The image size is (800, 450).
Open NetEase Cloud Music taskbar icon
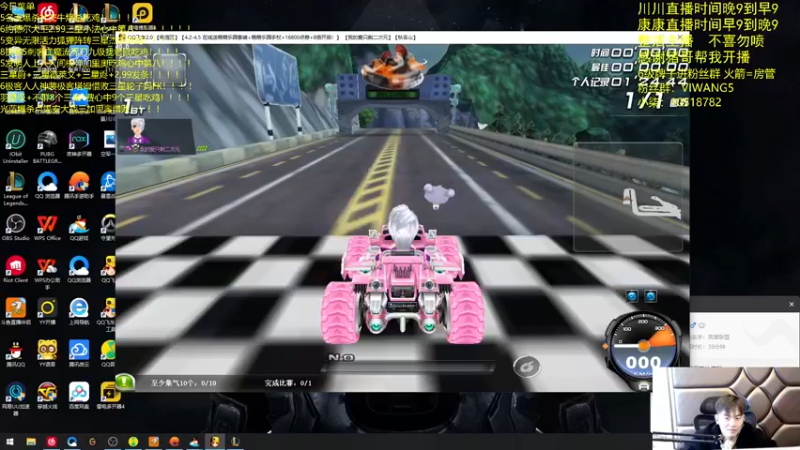click(x=51, y=441)
